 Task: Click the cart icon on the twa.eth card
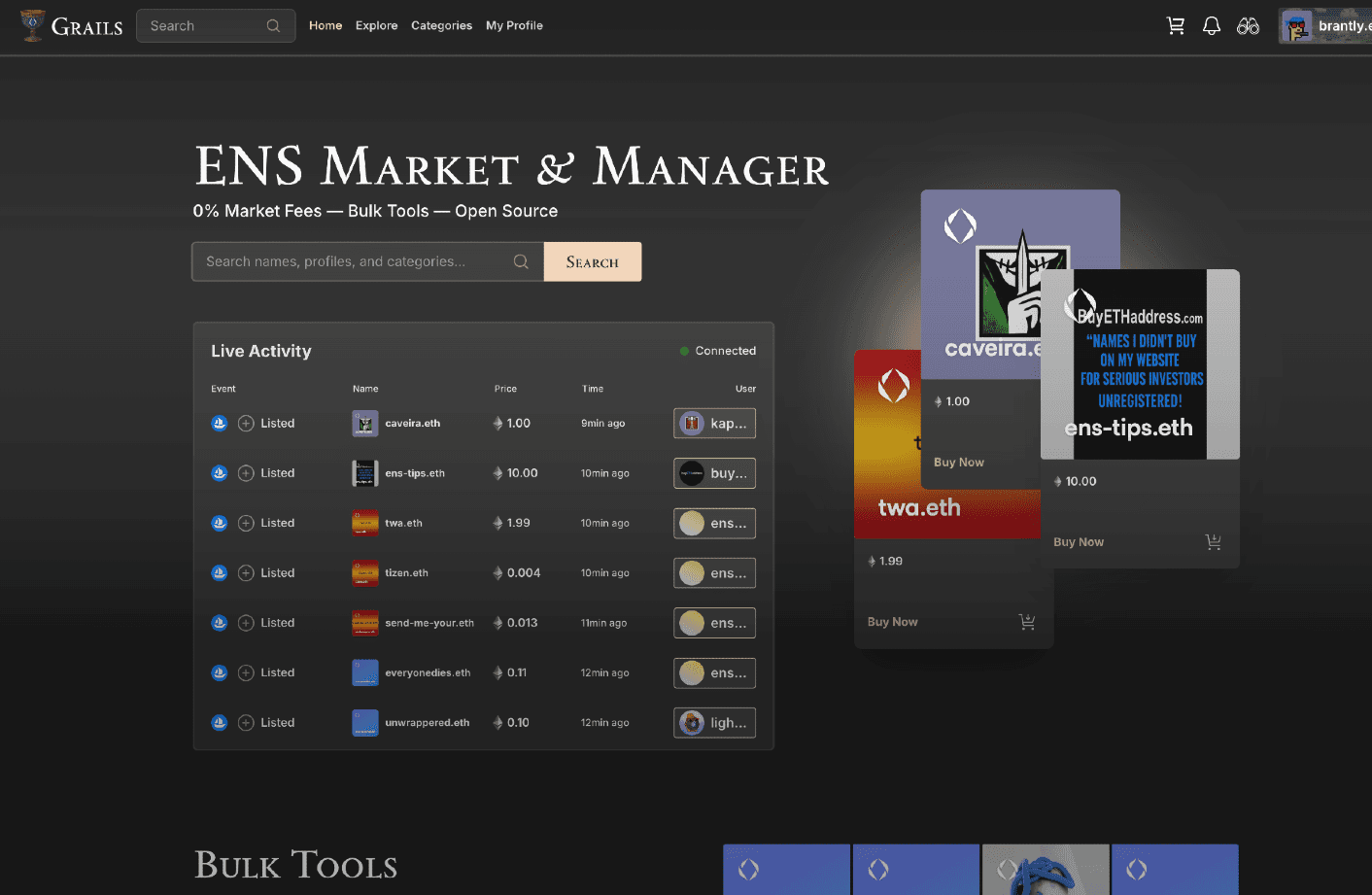click(x=1027, y=622)
